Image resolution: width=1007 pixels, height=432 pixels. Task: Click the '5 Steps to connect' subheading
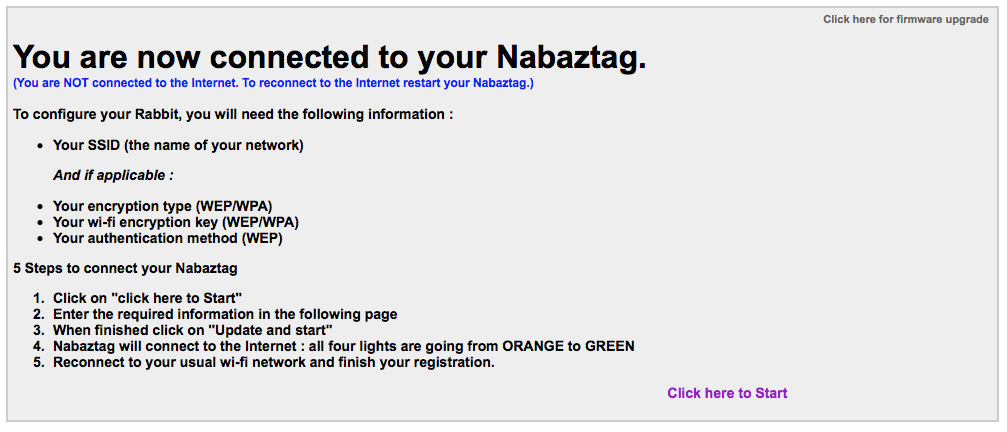click(x=125, y=268)
